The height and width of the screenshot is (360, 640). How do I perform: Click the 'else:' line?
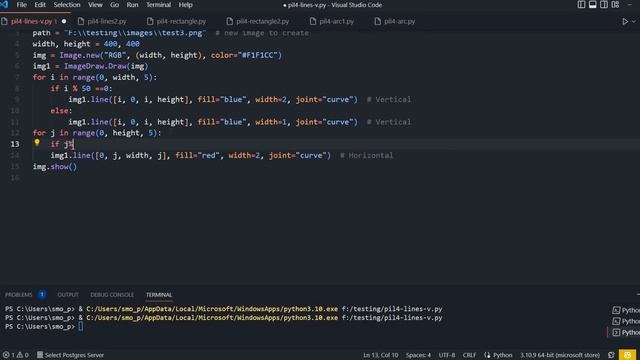(x=61, y=111)
